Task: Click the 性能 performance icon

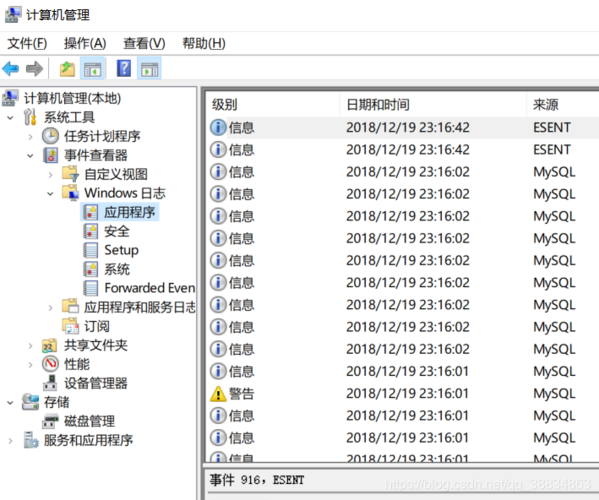Action: pyautogui.click(x=50, y=364)
